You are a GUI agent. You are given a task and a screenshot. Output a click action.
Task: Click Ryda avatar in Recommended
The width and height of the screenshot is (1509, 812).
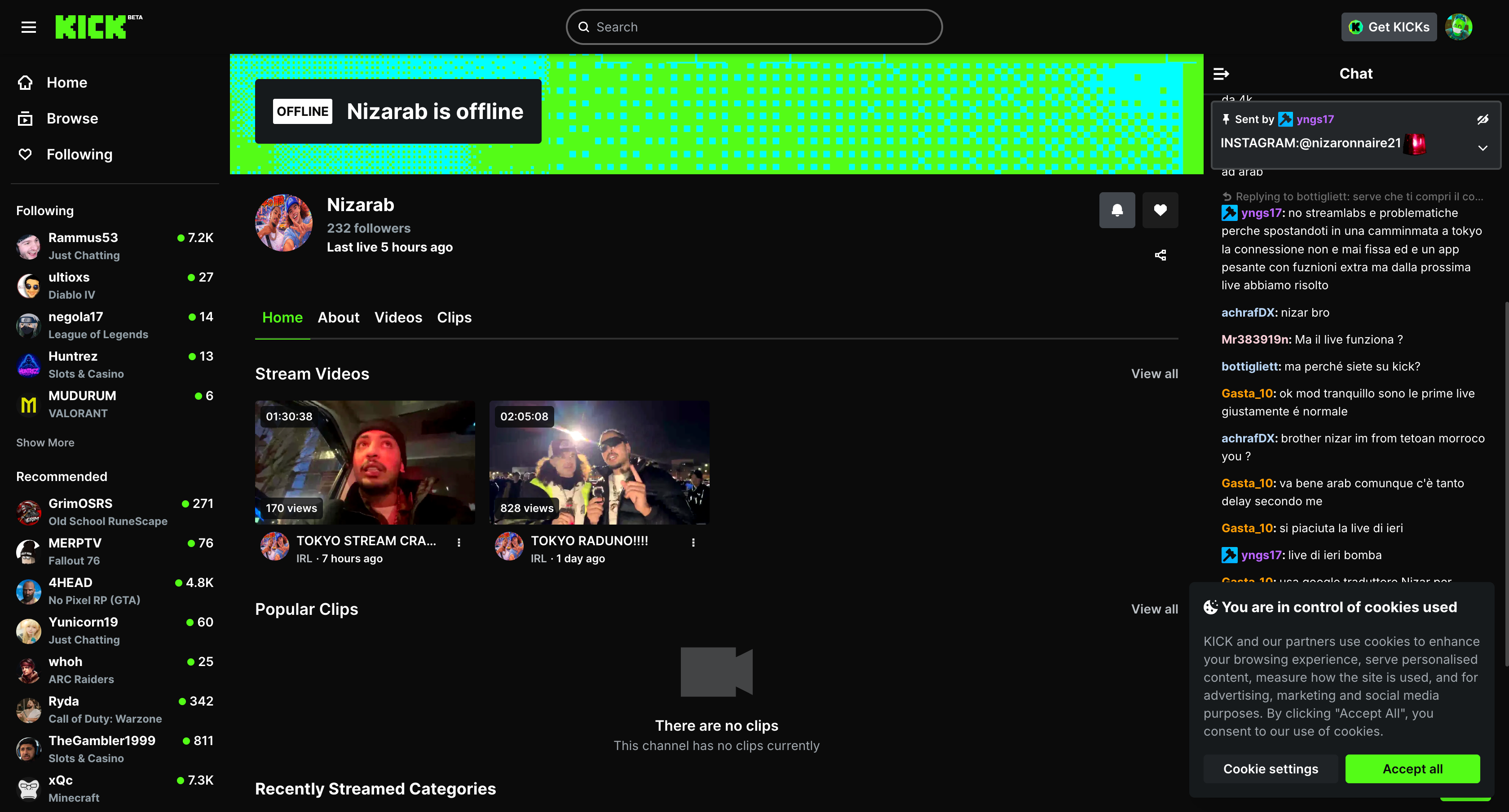[28, 710]
